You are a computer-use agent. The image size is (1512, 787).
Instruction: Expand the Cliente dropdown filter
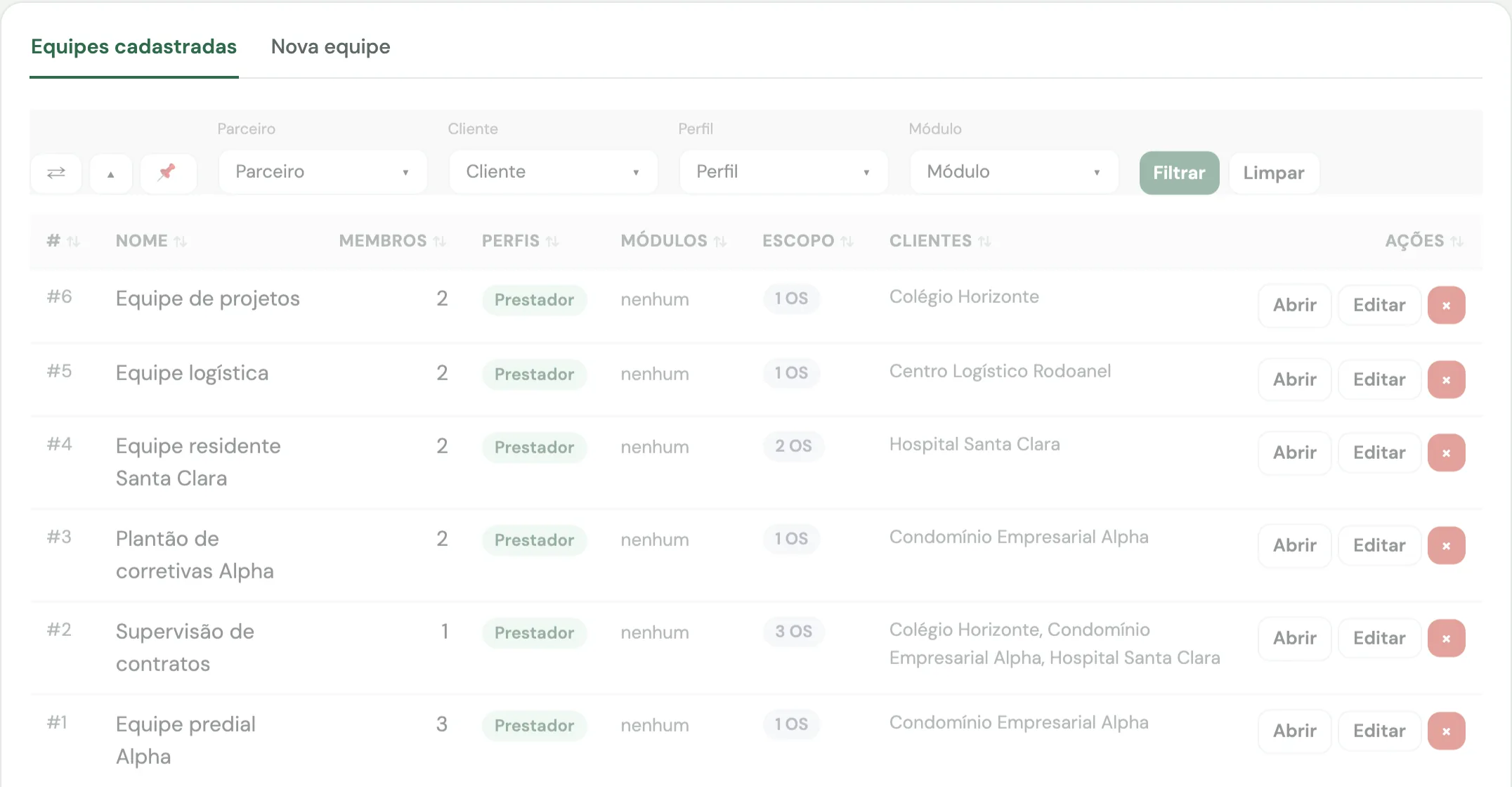[553, 172]
